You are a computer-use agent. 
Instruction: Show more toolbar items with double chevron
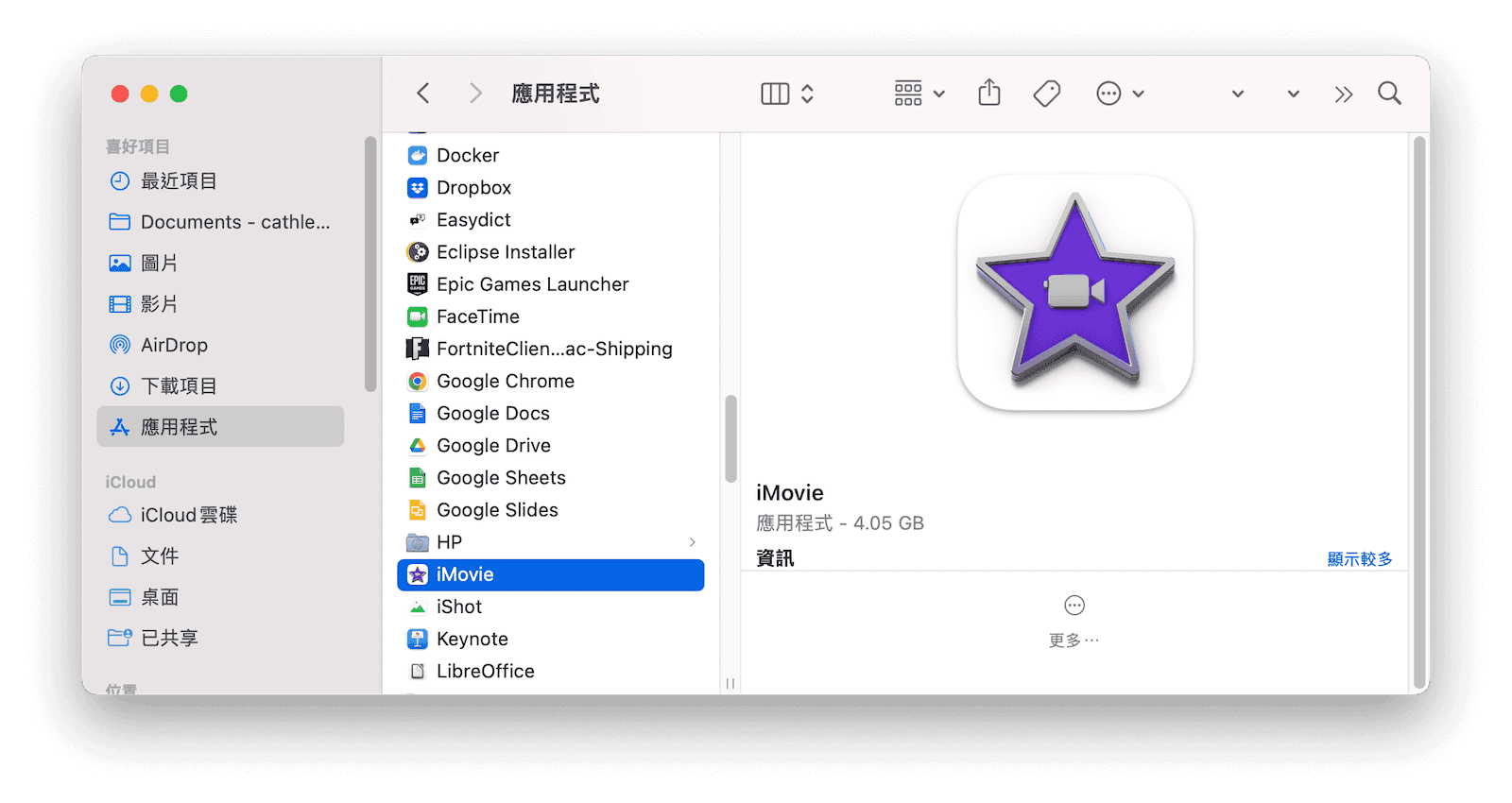pyautogui.click(x=1344, y=94)
